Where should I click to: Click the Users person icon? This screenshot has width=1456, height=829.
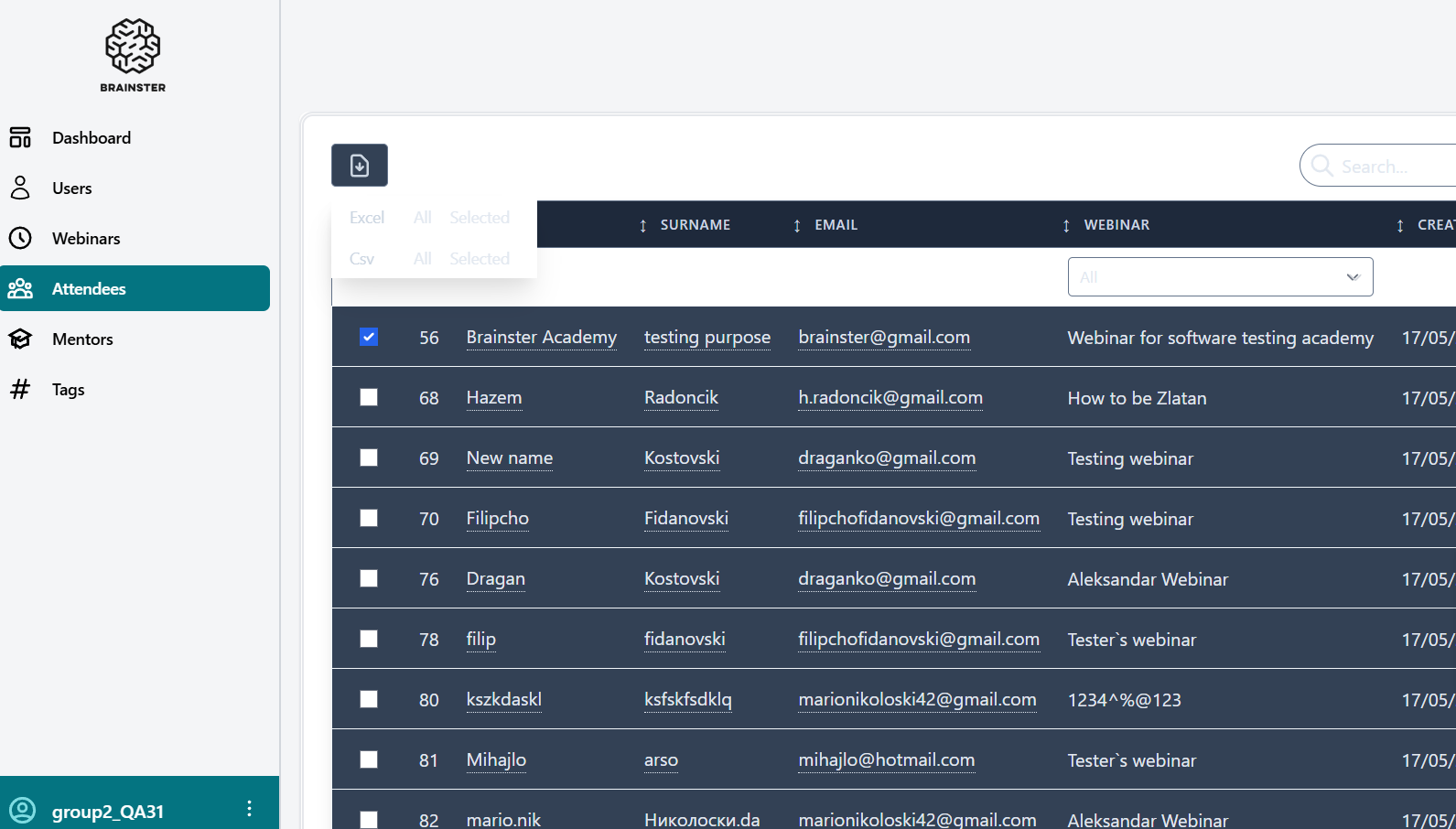pyautogui.click(x=20, y=188)
